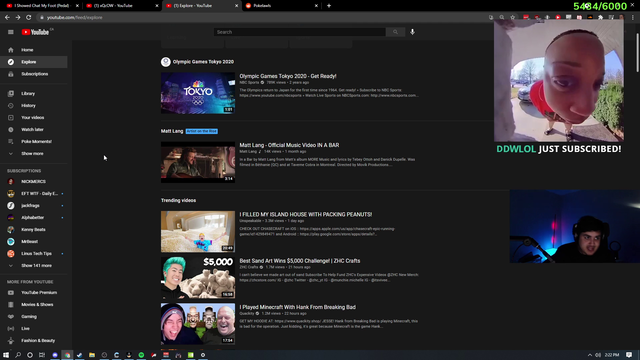Open the Watch later playlist
This screenshot has width=640, height=360.
tap(34, 129)
